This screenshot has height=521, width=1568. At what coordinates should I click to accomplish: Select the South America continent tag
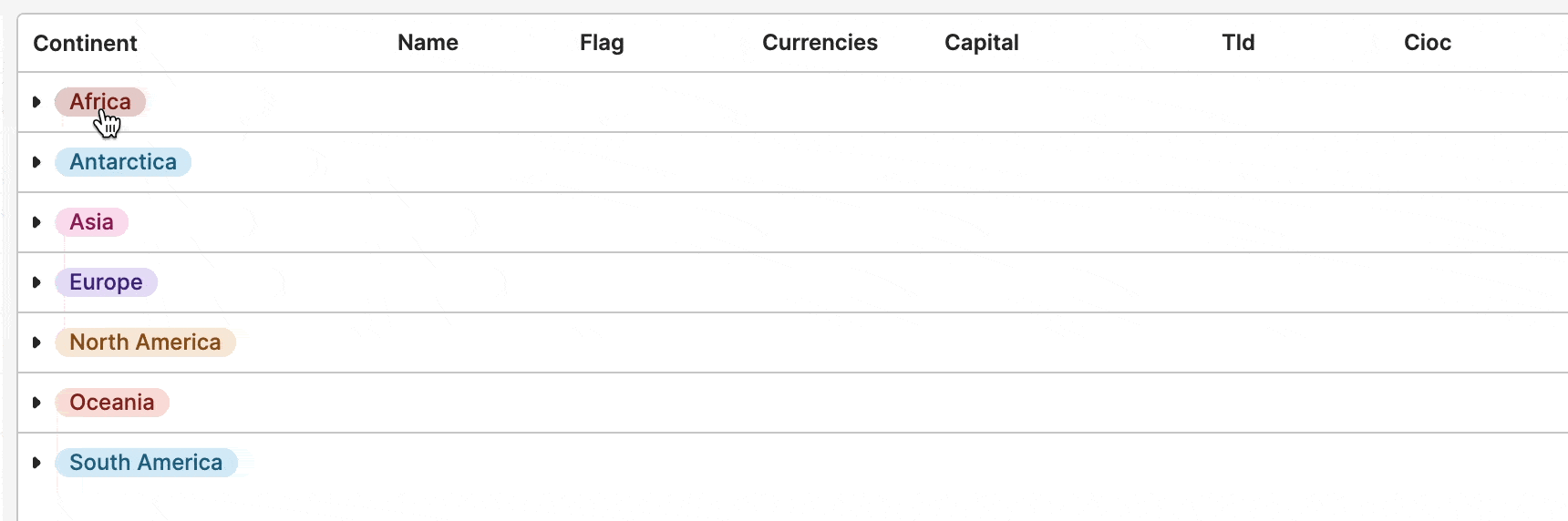146,463
